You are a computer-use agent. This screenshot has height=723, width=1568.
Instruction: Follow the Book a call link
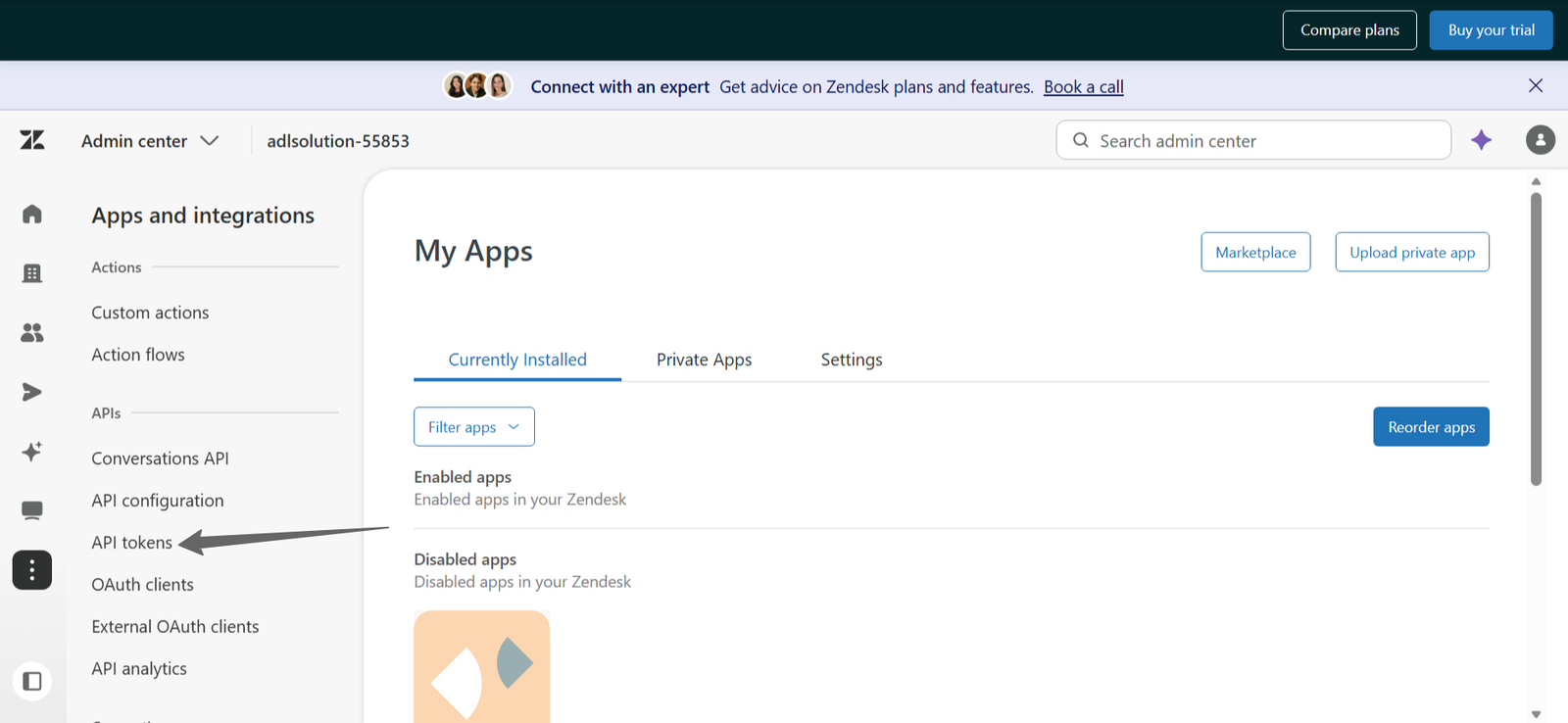(1084, 86)
